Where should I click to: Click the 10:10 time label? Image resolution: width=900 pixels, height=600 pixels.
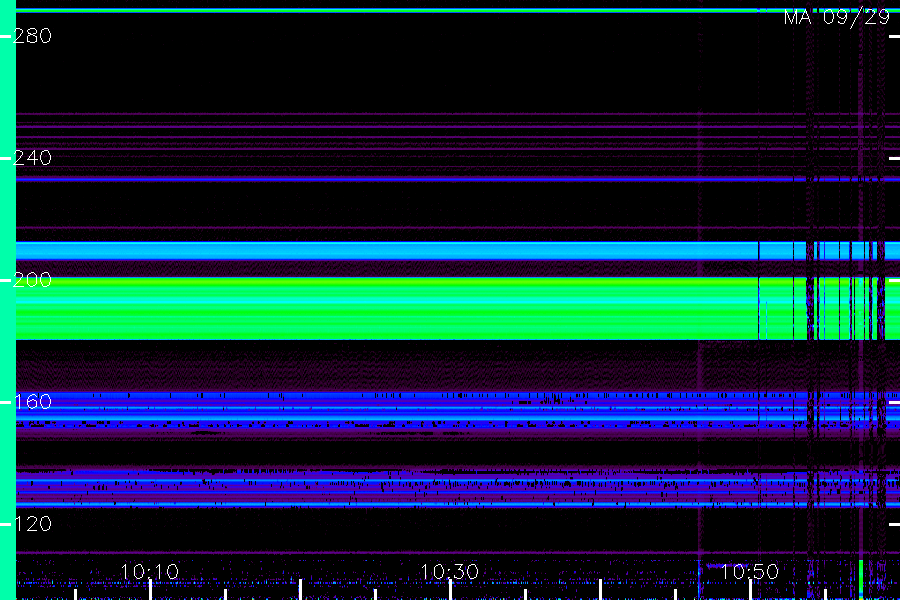(x=150, y=572)
